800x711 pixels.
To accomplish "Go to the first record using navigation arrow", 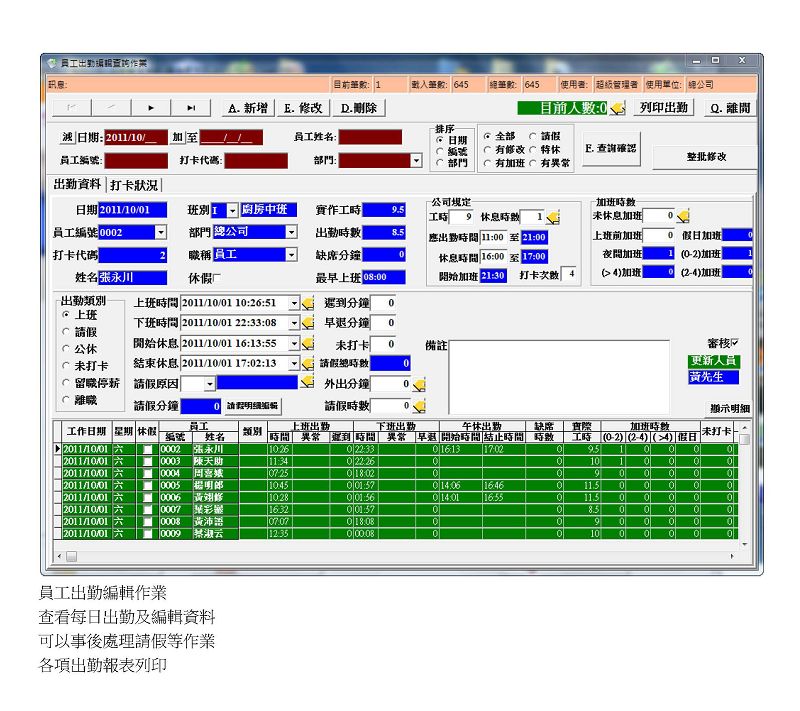I will pos(72,108).
